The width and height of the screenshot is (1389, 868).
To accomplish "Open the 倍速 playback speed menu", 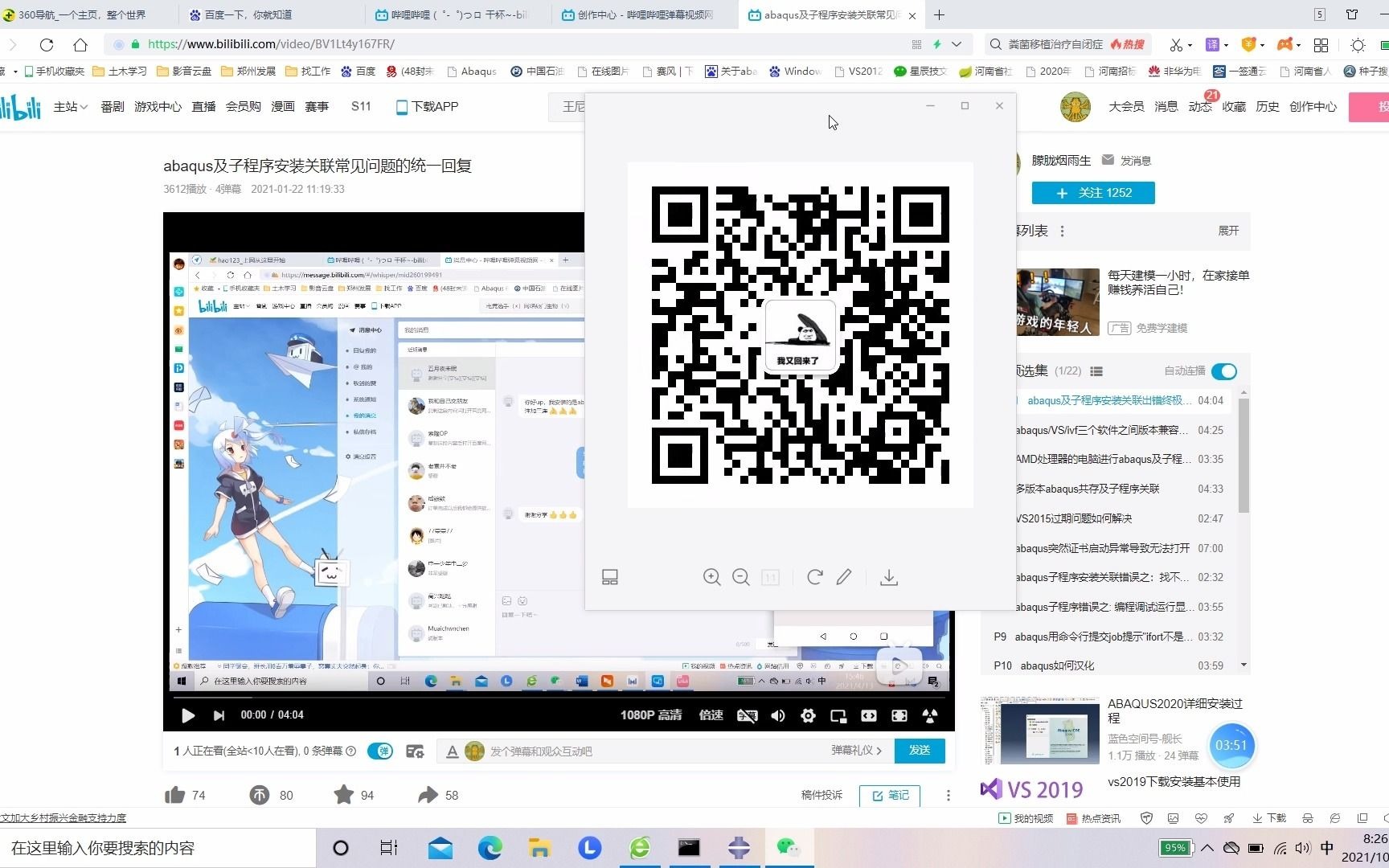I will 711,715.
